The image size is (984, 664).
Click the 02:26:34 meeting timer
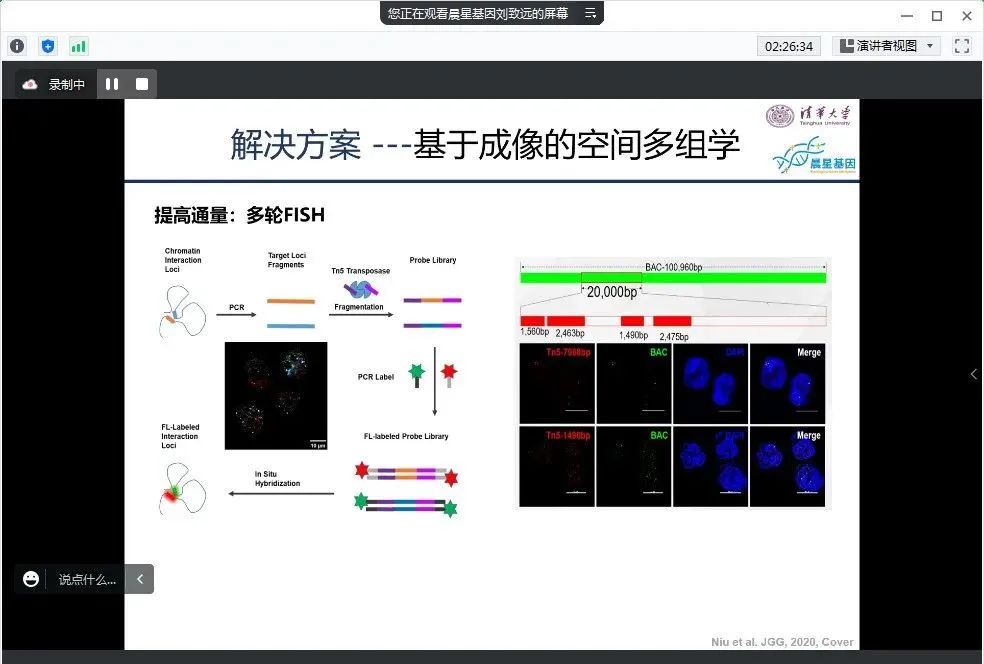coord(789,46)
